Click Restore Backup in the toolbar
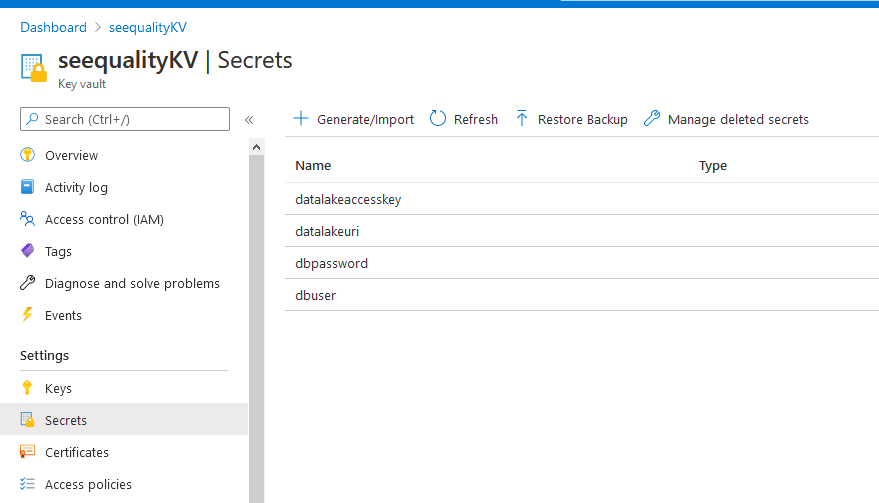This screenshot has height=503, width=879. 571,119
